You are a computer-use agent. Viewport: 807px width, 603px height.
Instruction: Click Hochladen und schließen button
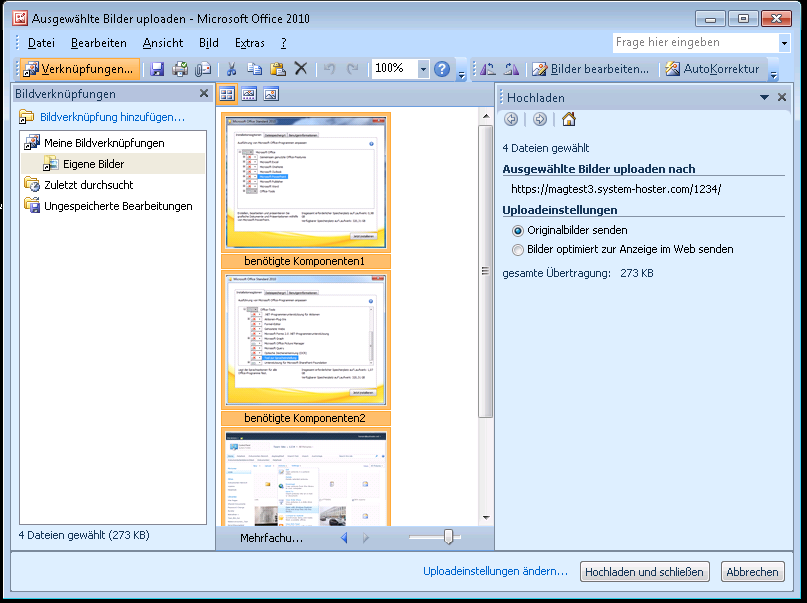click(645, 572)
